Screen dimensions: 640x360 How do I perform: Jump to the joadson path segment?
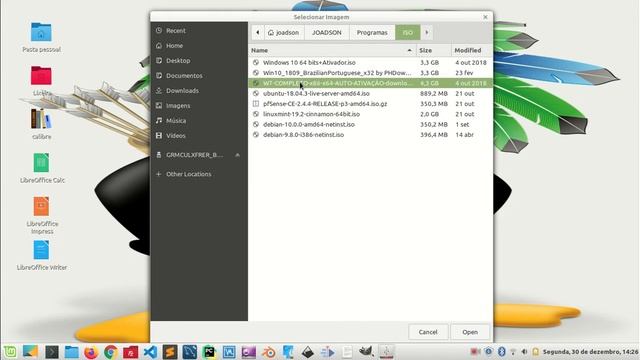pos(284,32)
